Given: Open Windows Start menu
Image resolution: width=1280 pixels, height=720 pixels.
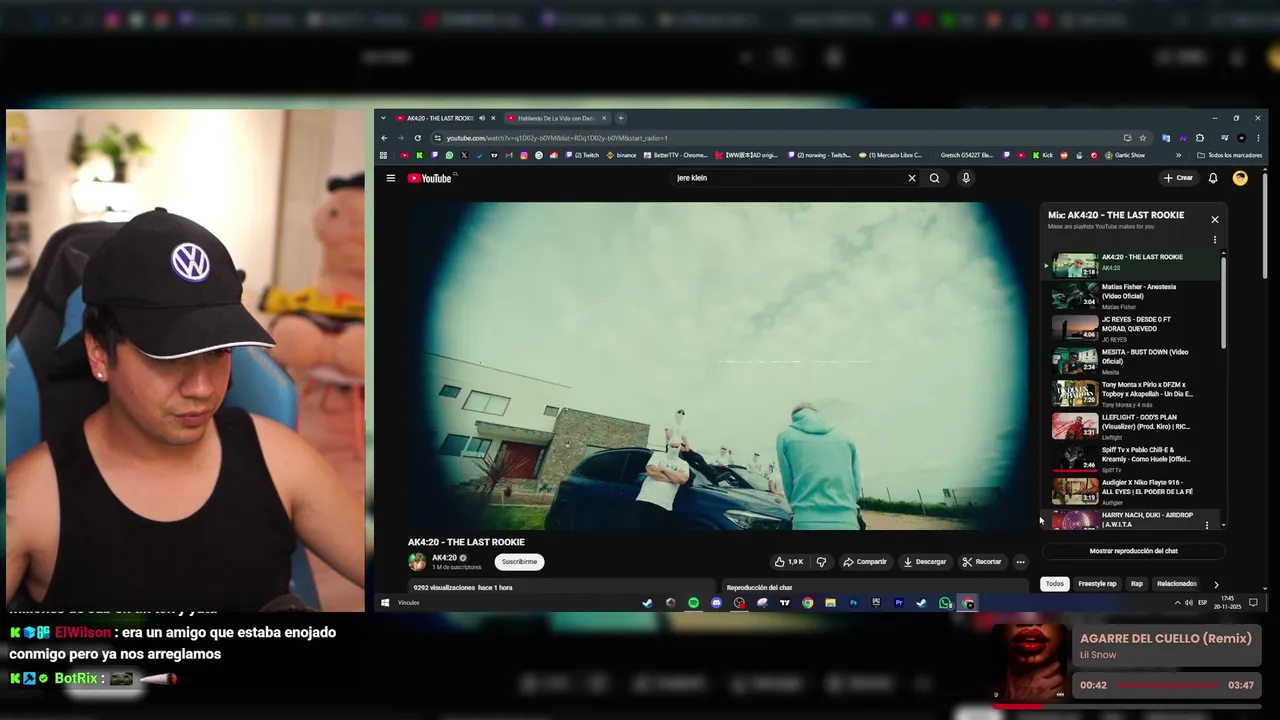Looking at the screenshot, I should click(385, 603).
